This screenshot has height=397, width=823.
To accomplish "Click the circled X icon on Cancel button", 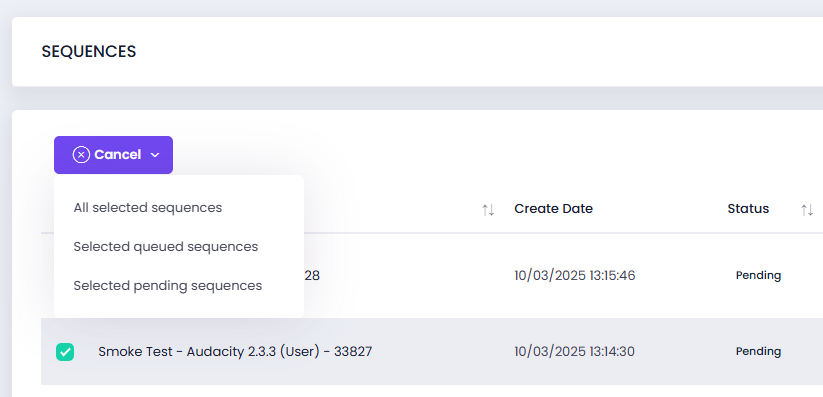I will [x=81, y=155].
